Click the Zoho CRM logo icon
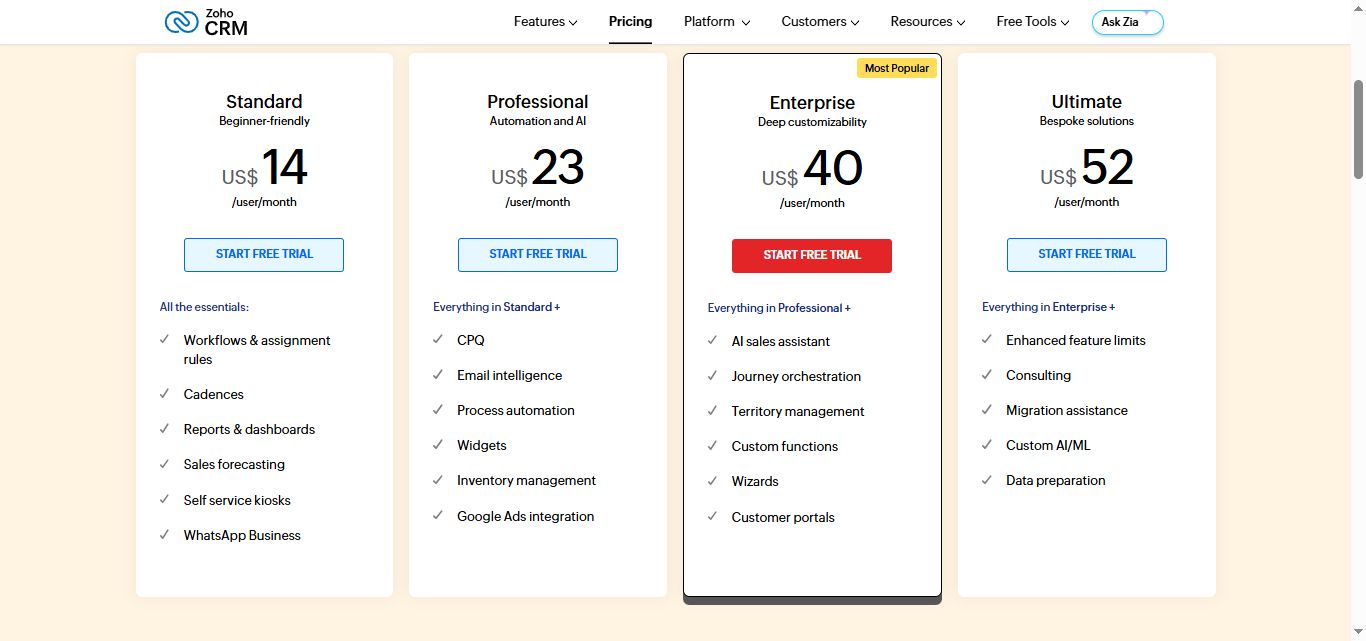Screen dimensions: 1366x641 click(181, 20)
